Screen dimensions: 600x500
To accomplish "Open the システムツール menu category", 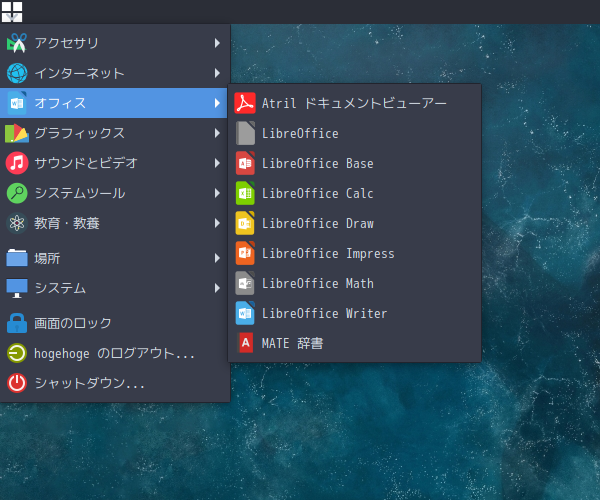I will (114, 193).
